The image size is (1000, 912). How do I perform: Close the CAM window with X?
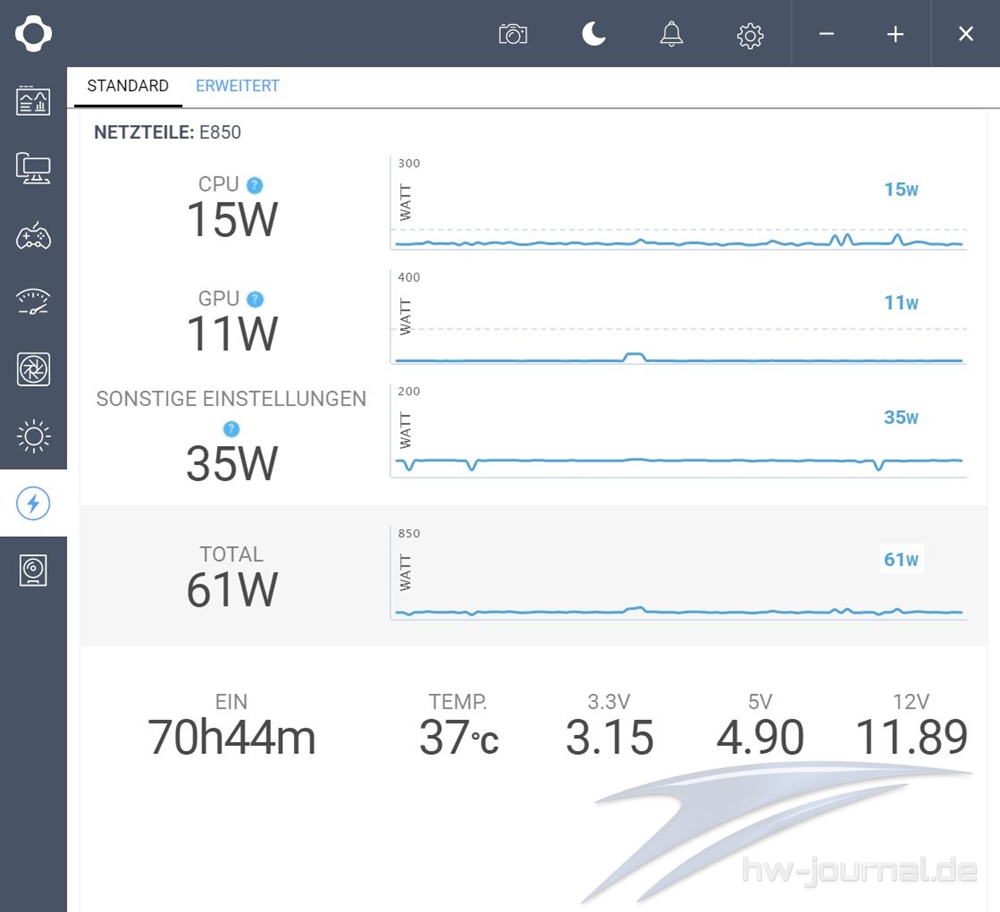[x=966, y=34]
